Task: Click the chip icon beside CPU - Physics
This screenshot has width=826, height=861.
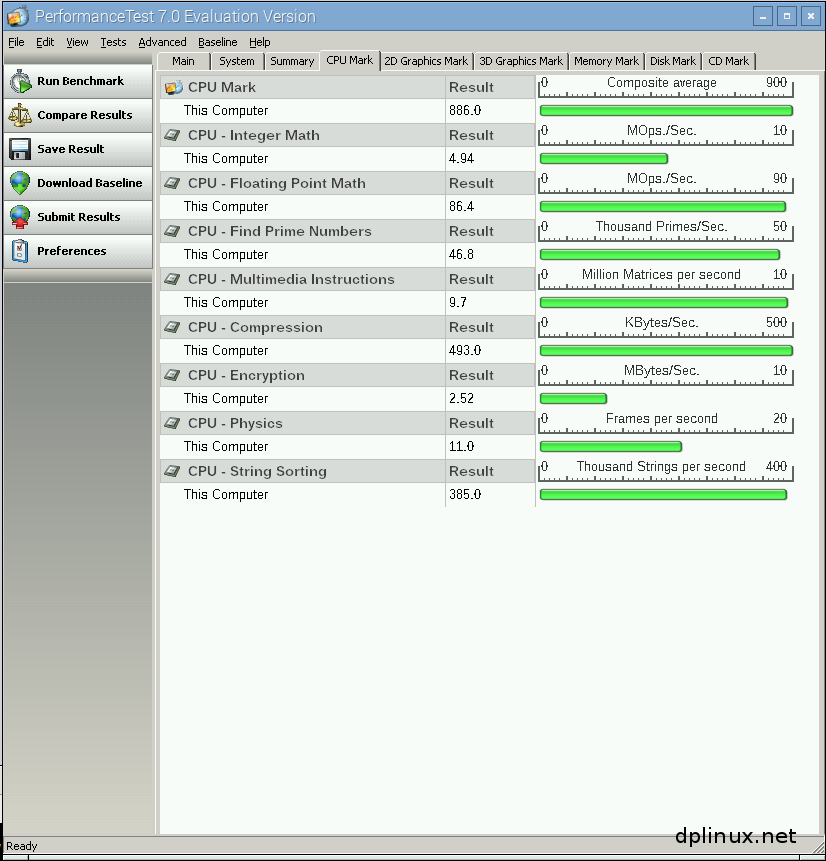Action: pos(172,423)
